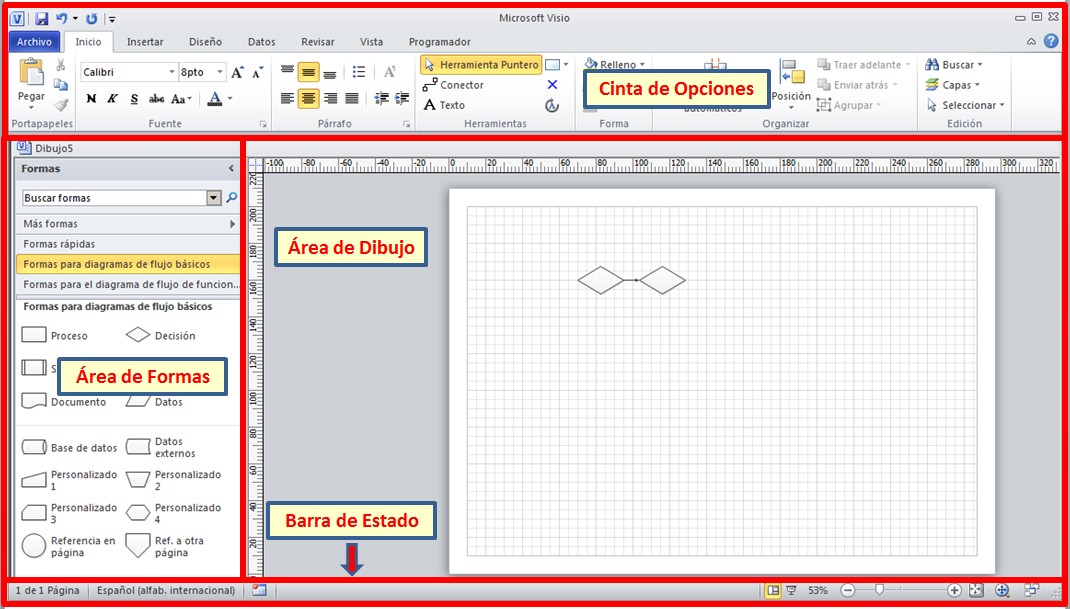The height and width of the screenshot is (609, 1070).
Task: Toggle bold formatting with the N button
Action: coord(91,99)
